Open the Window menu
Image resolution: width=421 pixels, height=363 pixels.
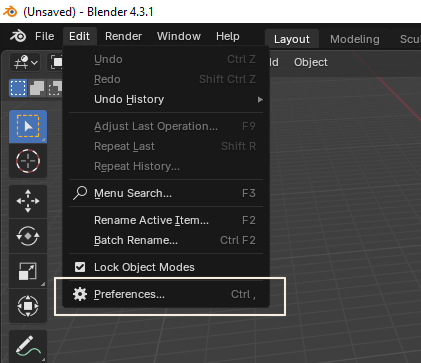point(179,36)
